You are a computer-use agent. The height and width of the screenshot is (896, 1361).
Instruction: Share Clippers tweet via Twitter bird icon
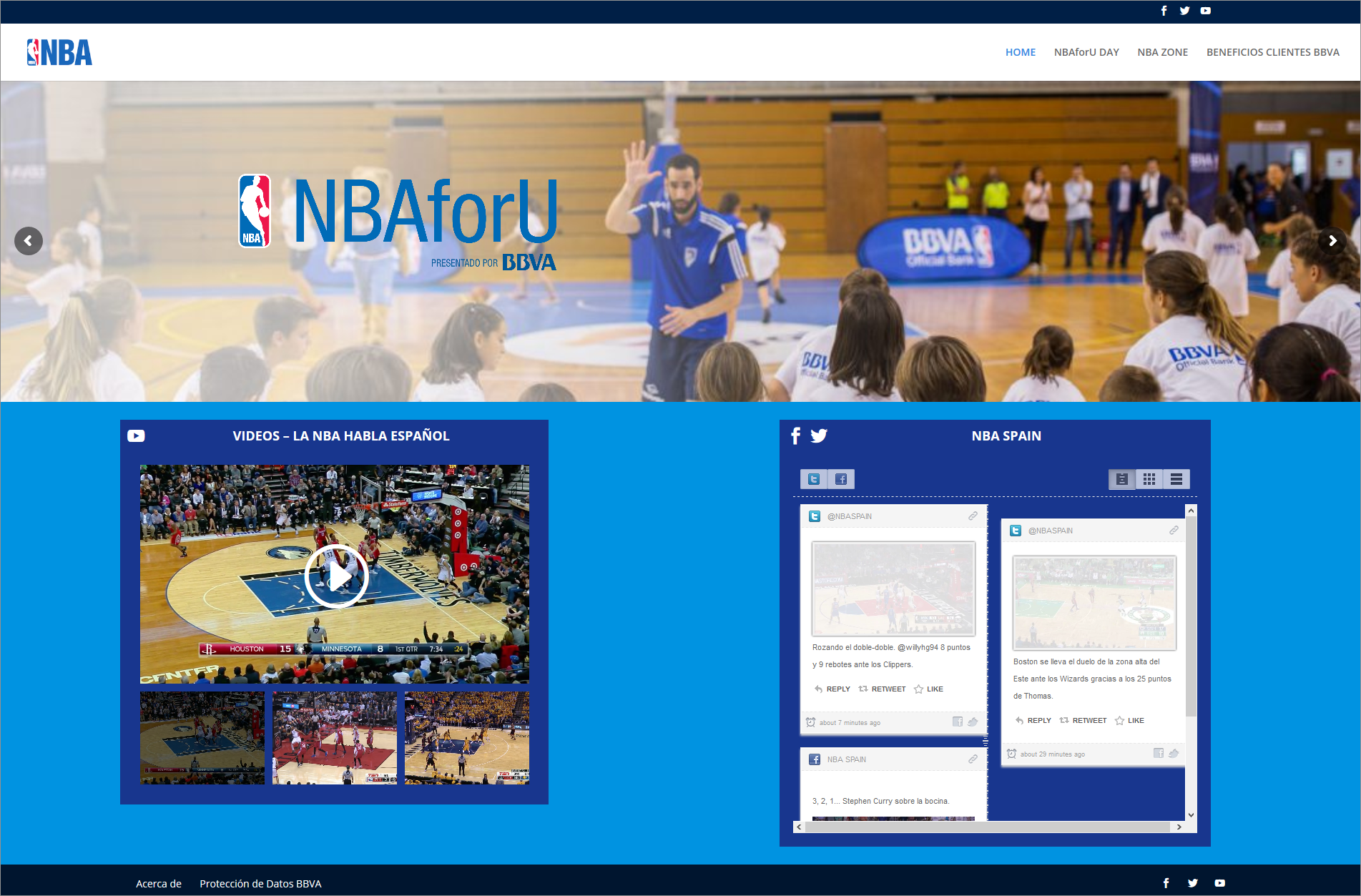coord(973,722)
